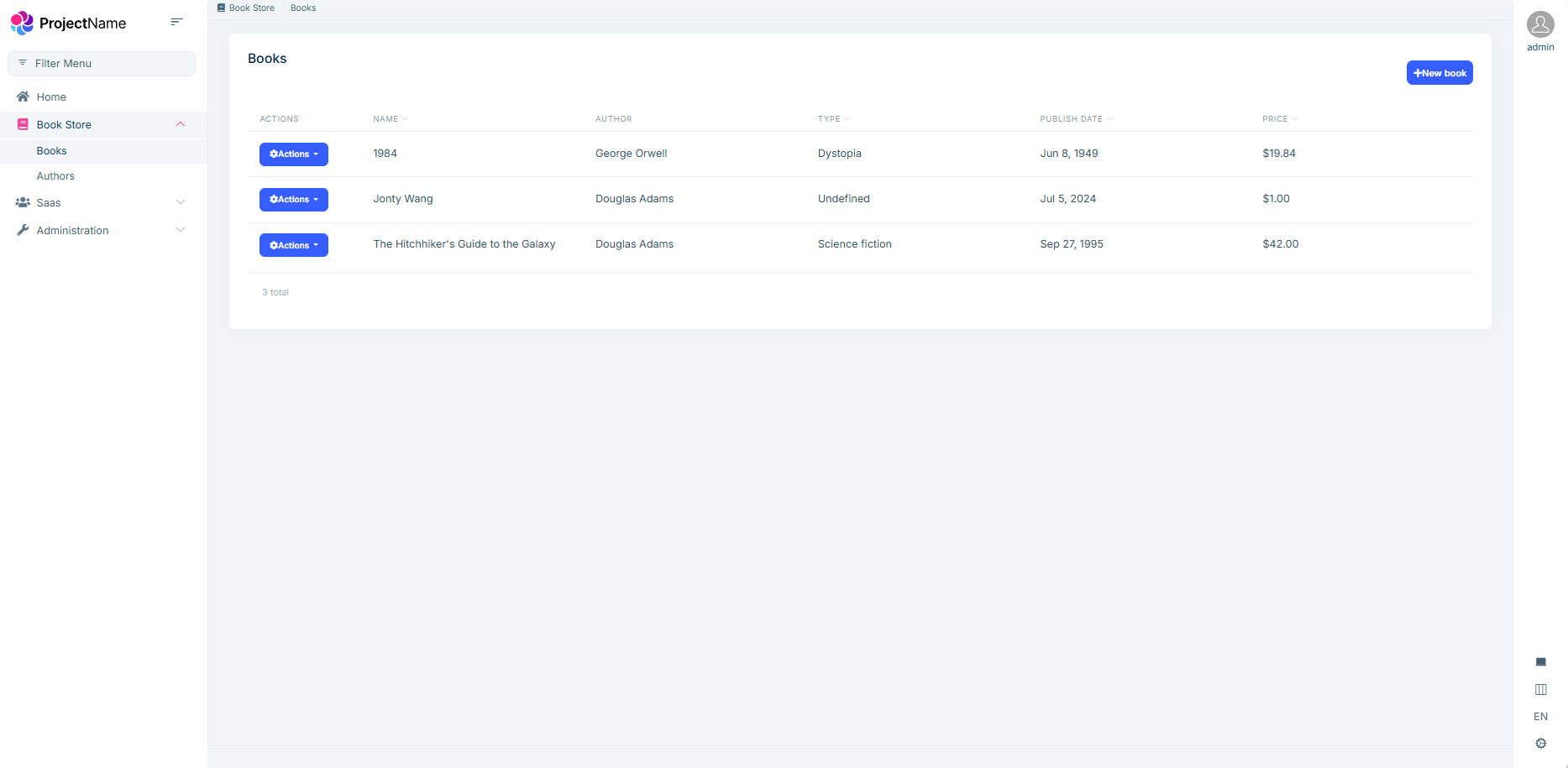
Task: Toggle the sidebar collapse icon beside ProjectName
Action: pos(176,22)
